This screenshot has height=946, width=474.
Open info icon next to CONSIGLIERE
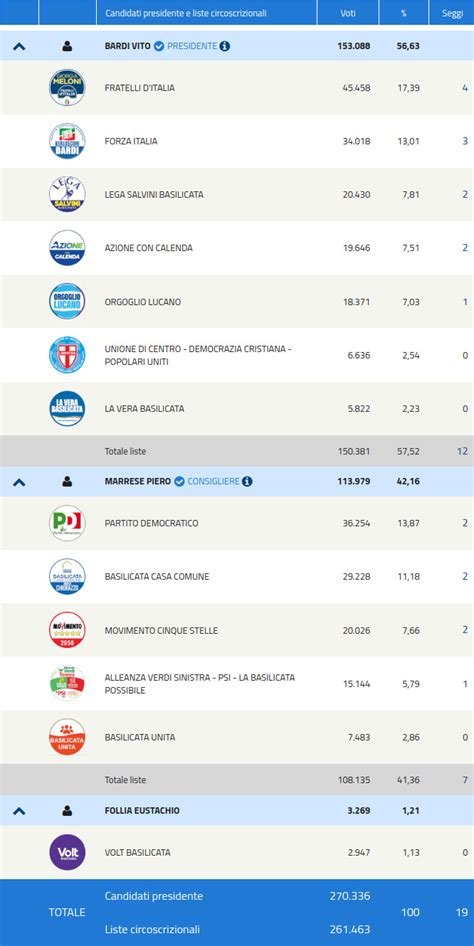[x=247, y=481]
